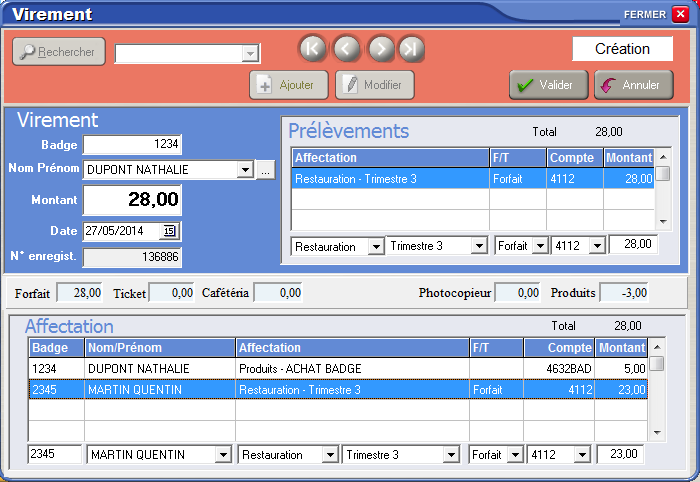Image resolution: width=700 pixels, height=482 pixels.
Task: Go to the next record
Action: (x=380, y=48)
